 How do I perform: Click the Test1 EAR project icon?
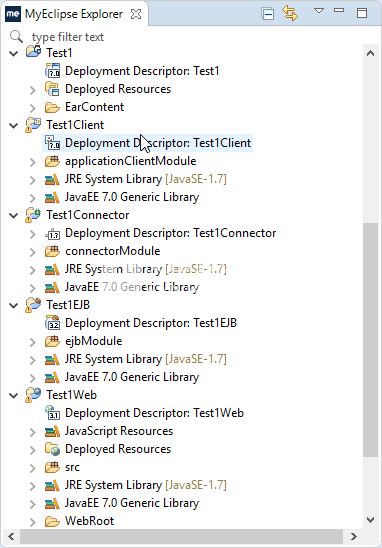[x=34, y=52]
